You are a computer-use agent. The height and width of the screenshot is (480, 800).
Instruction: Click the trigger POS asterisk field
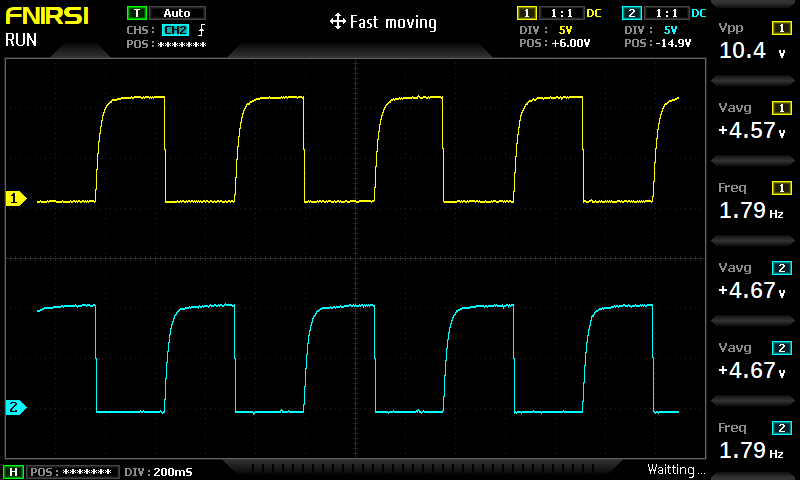(x=182, y=44)
